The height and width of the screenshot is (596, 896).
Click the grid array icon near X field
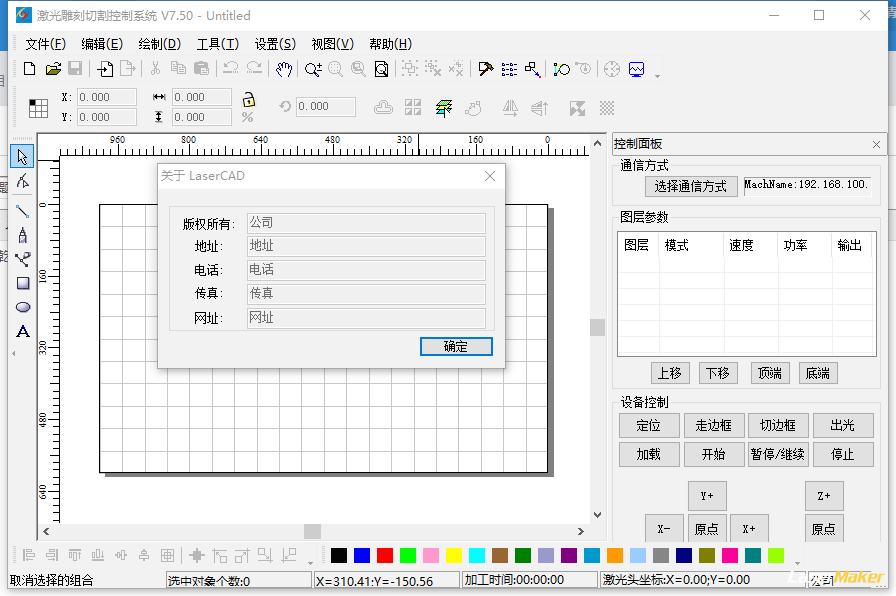point(38,108)
